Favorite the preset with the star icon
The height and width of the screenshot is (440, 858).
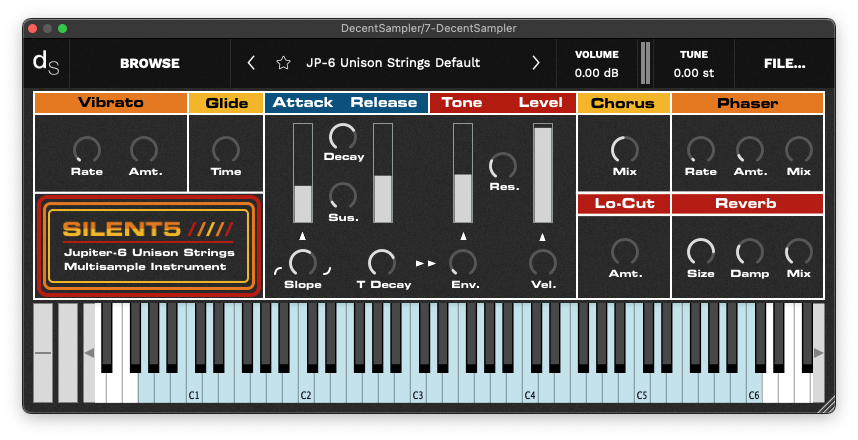pyautogui.click(x=283, y=63)
